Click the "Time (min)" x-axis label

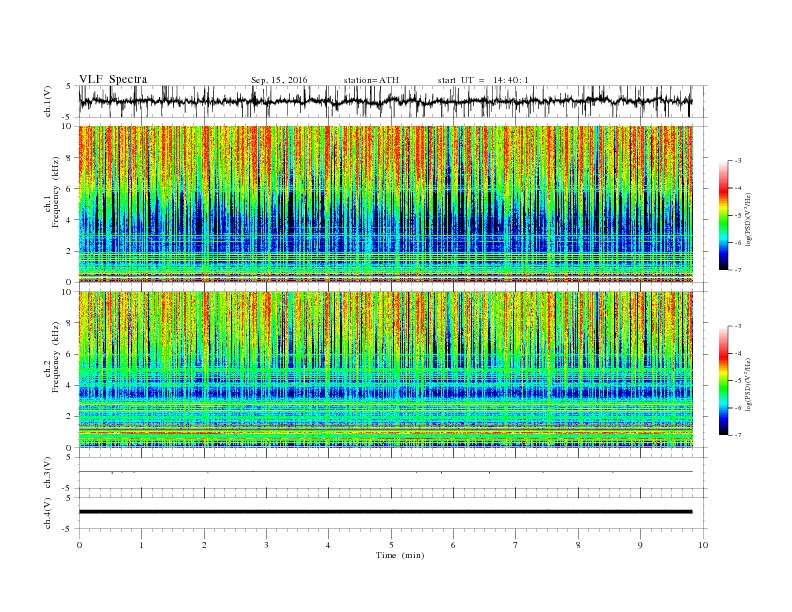[400, 555]
